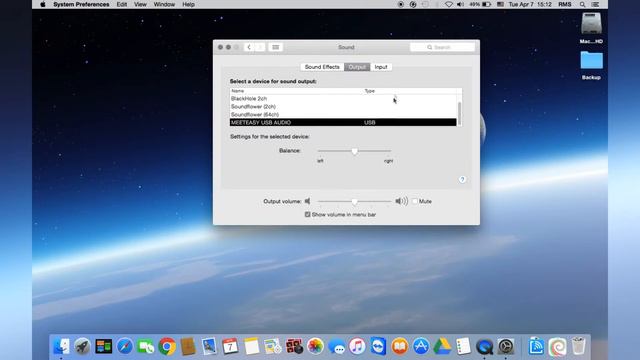Click the RMS user name in menu bar
The image size is (640, 360).
click(565, 4)
